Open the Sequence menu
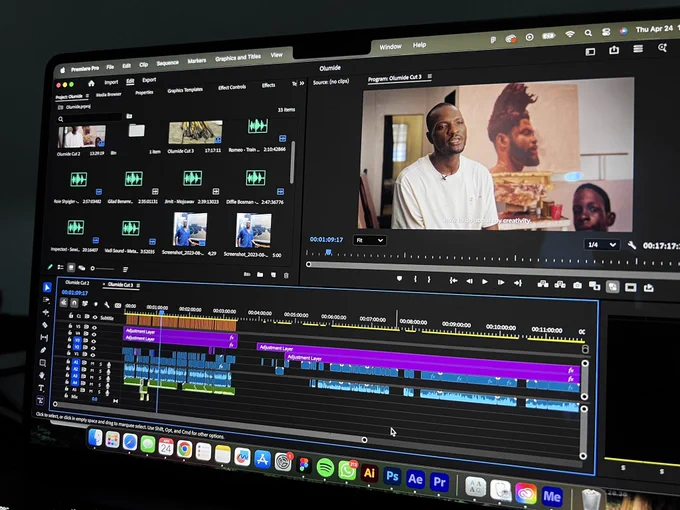The height and width of the screenshot is (510, 680). [x=167, y=63]
